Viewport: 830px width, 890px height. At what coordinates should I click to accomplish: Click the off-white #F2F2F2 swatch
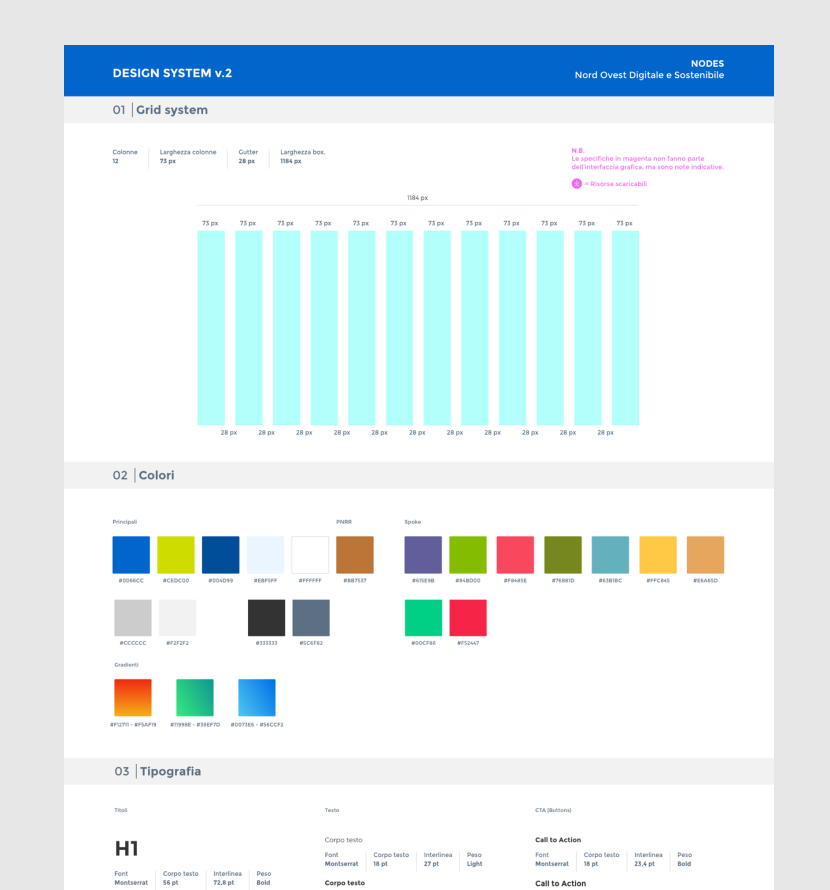tap(178, 618)
